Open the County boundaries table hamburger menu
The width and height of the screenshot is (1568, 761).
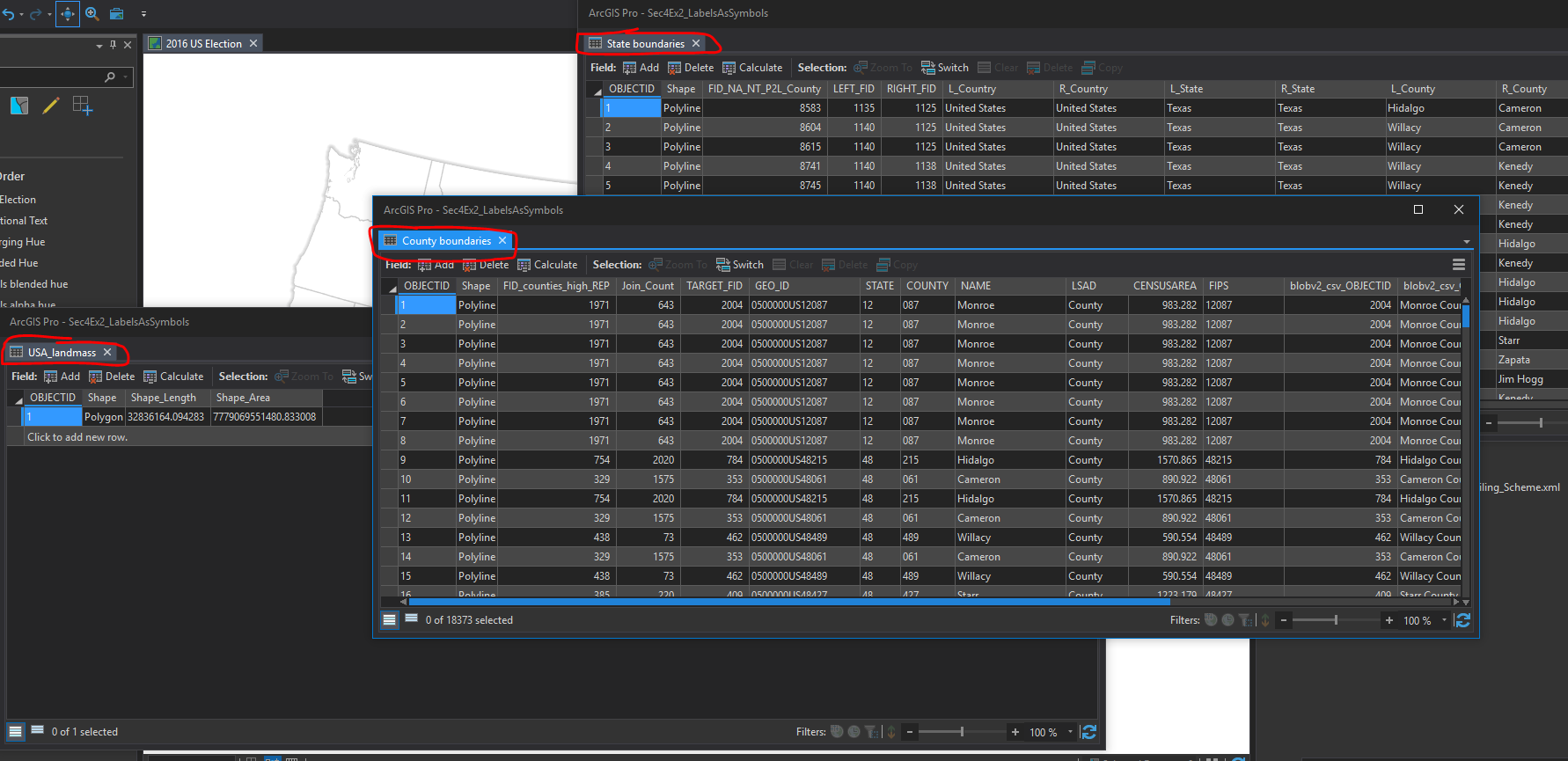(x=1459, y=264)
